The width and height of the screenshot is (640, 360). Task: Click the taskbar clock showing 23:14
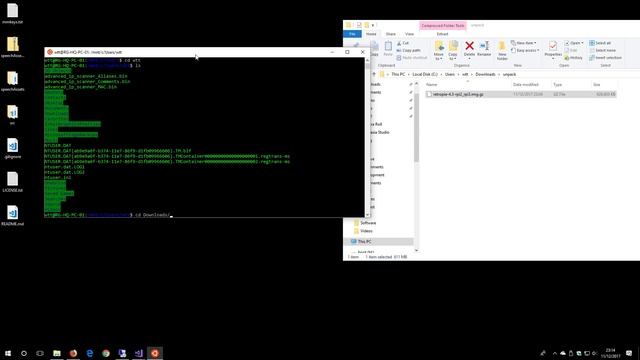[611, 353]
